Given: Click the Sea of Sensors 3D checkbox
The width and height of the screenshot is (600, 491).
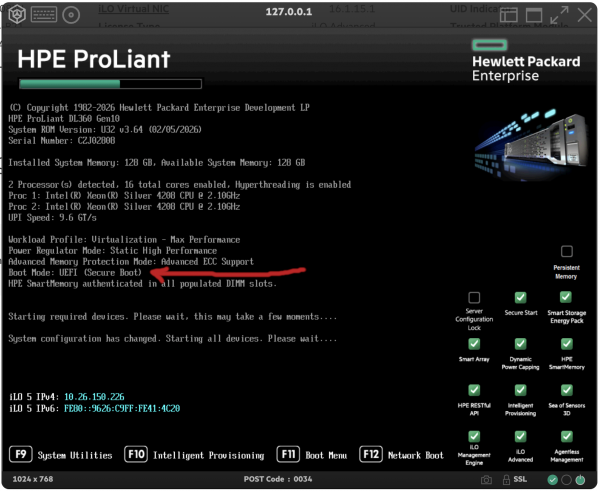Looking at the screenshot, I should (567, 390).
